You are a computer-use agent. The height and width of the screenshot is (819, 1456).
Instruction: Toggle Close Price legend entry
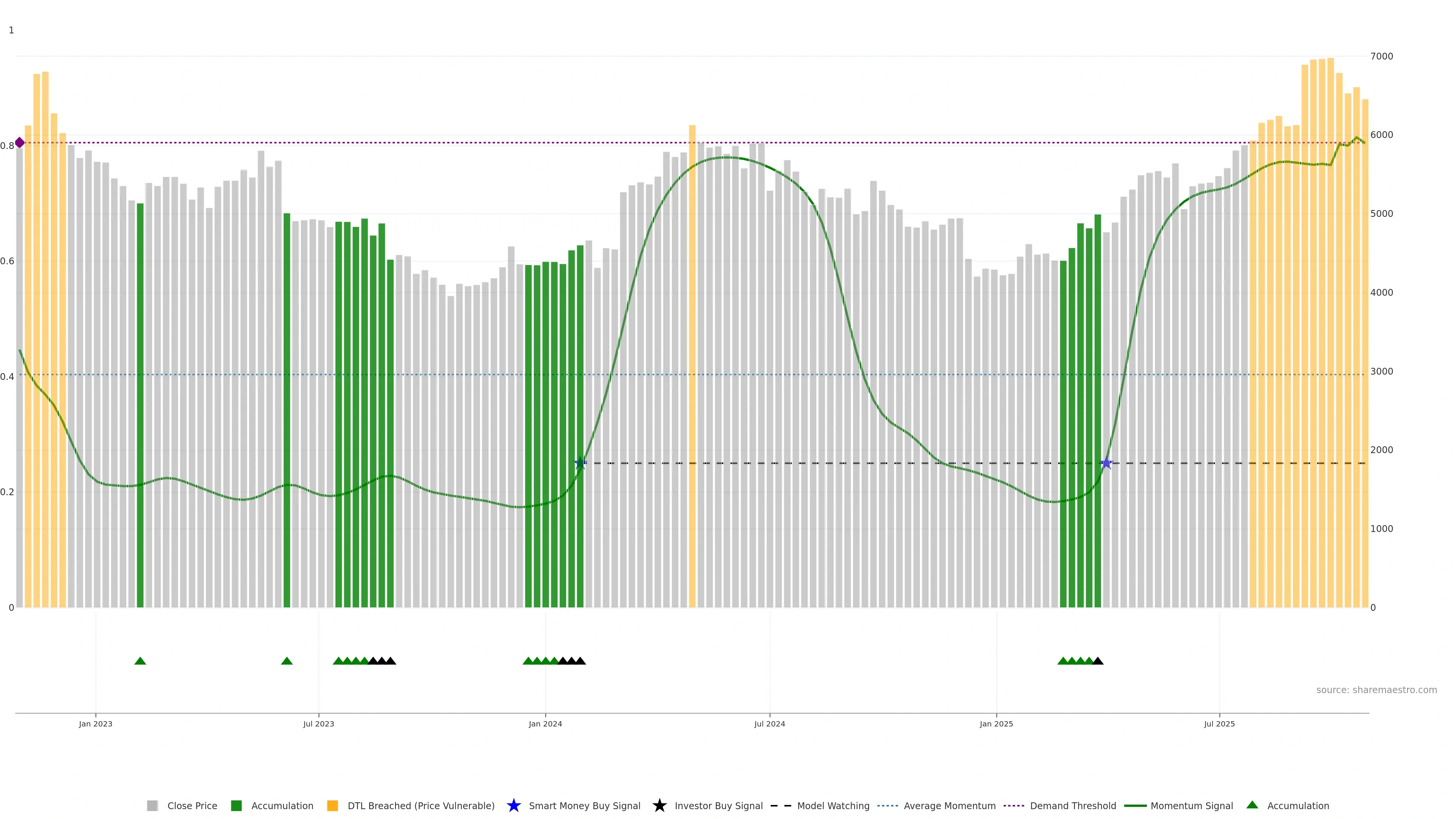[x=191, y=805]
